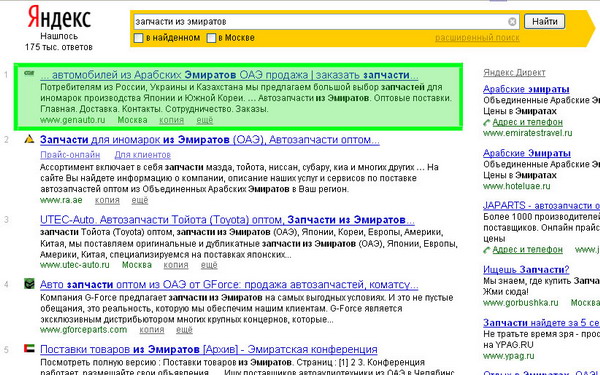Click phone icon beside emiratestravel.ru address link
This screenshot has height=375, width=600.
click(487, 122)
